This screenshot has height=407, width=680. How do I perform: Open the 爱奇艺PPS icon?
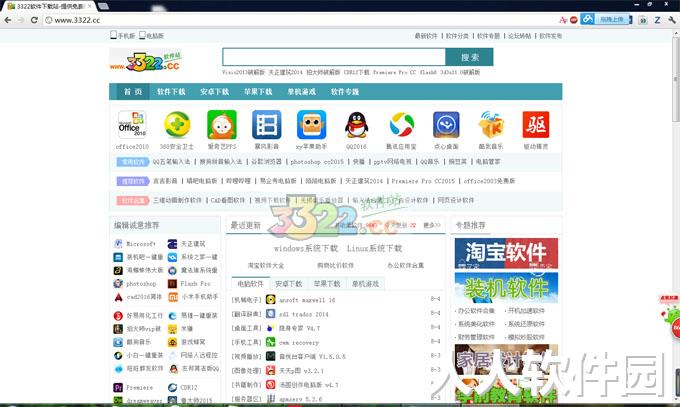pyautogui.click(x=222, y=125)
